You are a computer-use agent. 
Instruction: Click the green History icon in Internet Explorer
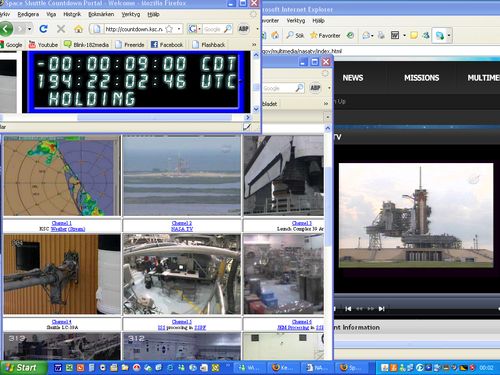350,35
